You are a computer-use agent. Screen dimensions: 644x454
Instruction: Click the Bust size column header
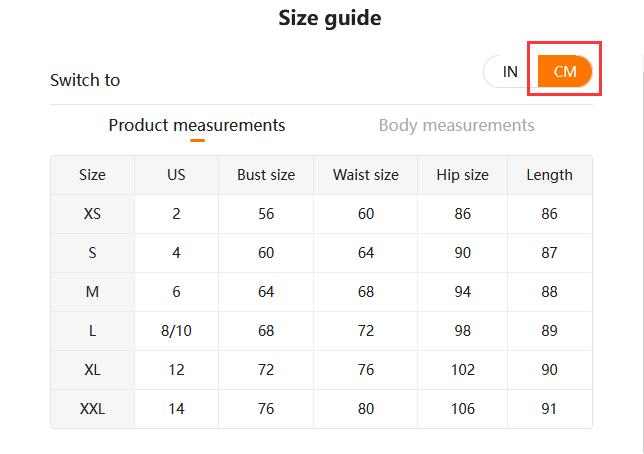click(x=266, y=175)
